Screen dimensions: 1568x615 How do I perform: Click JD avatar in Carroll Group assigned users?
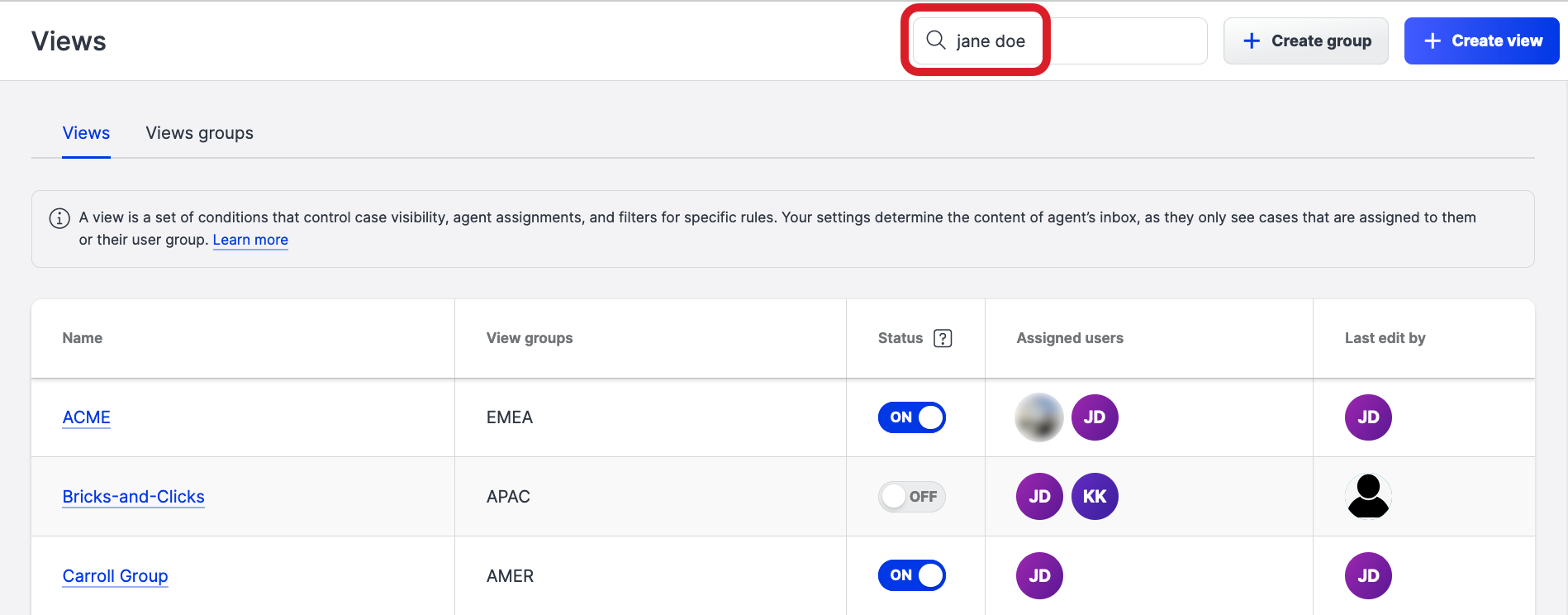1039,576
